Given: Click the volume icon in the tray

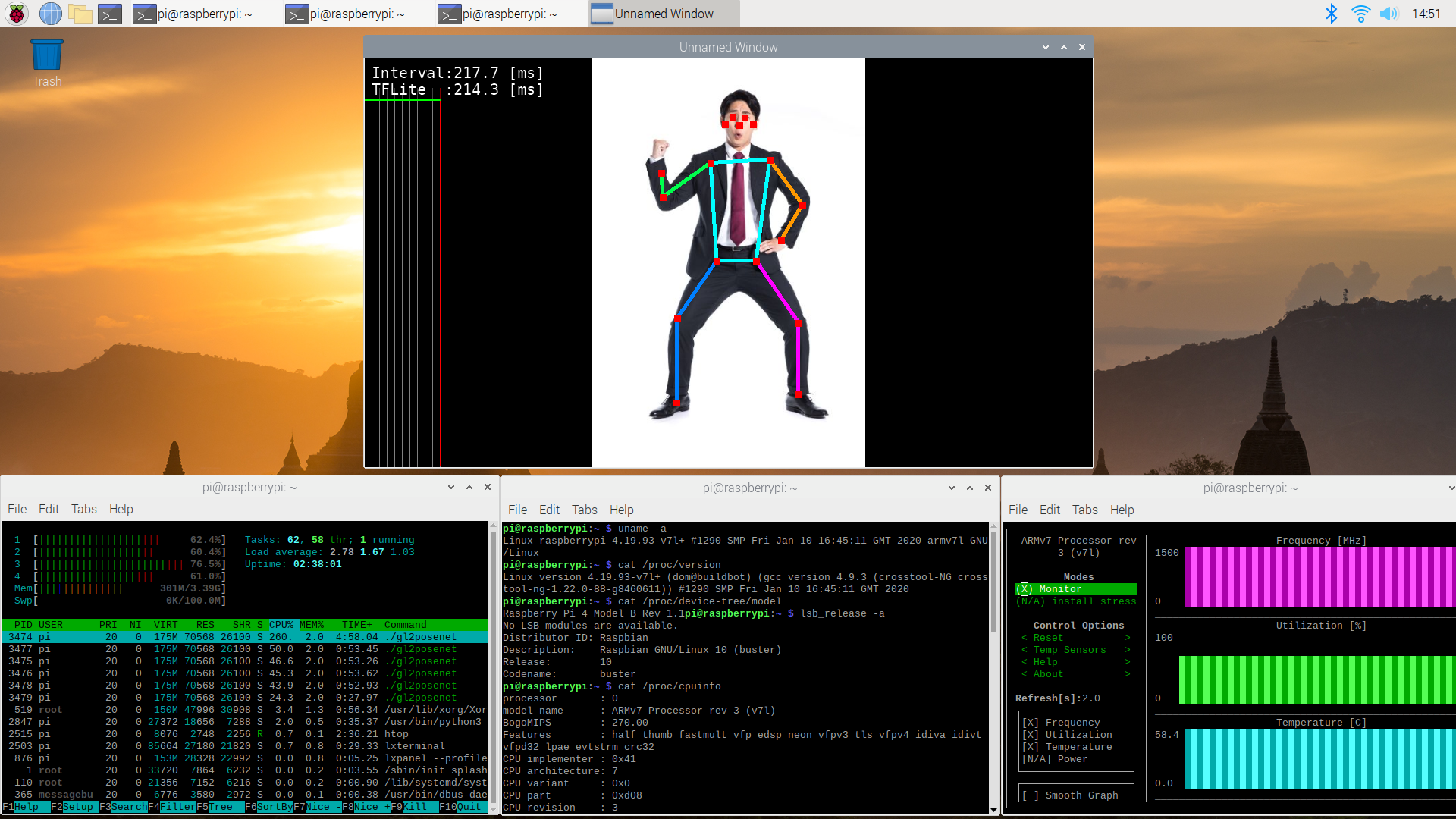Looking at the screenshot, I should (x=1389, y=13).
